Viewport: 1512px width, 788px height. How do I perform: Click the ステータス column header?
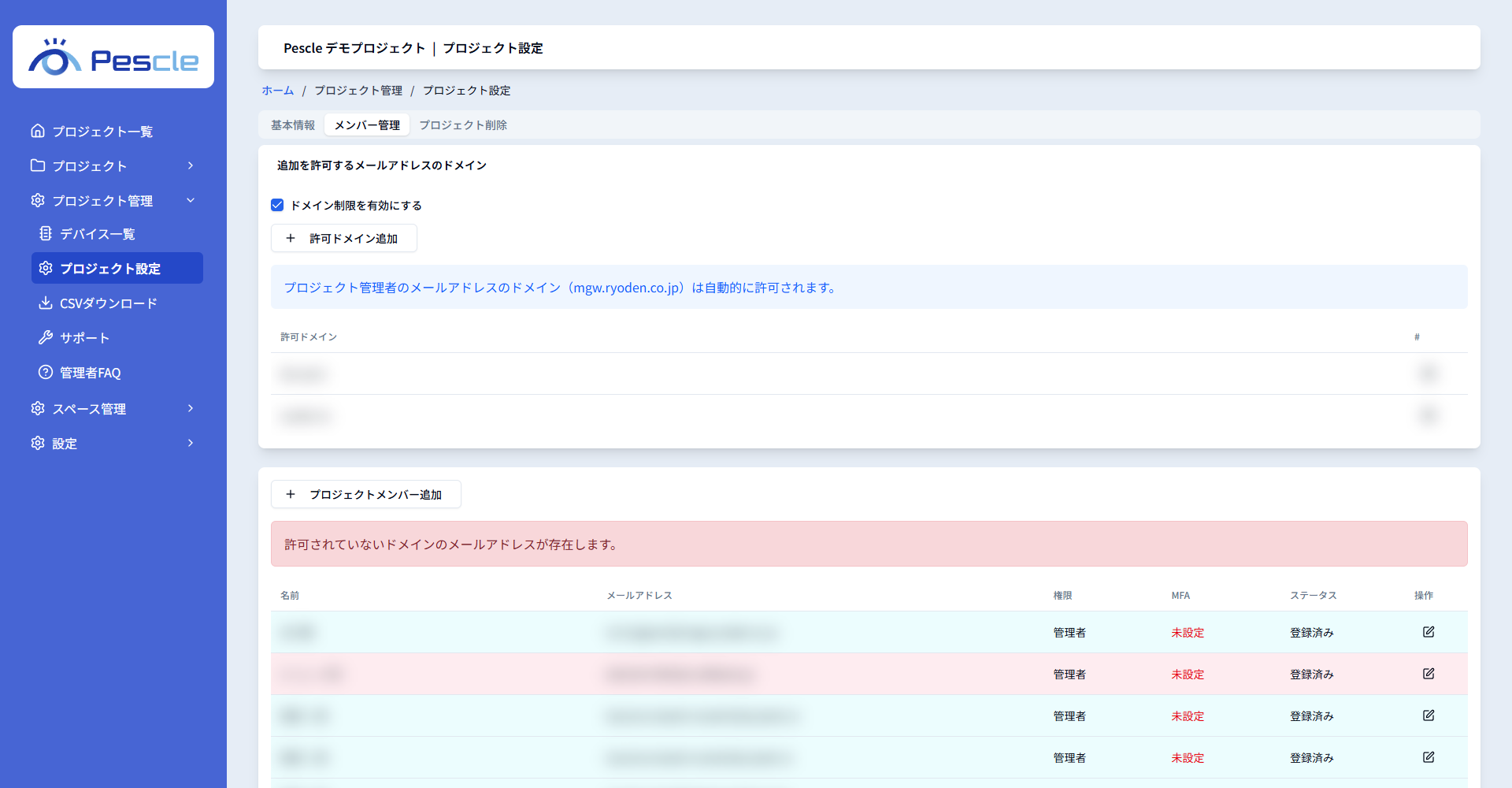(1314, 595)
